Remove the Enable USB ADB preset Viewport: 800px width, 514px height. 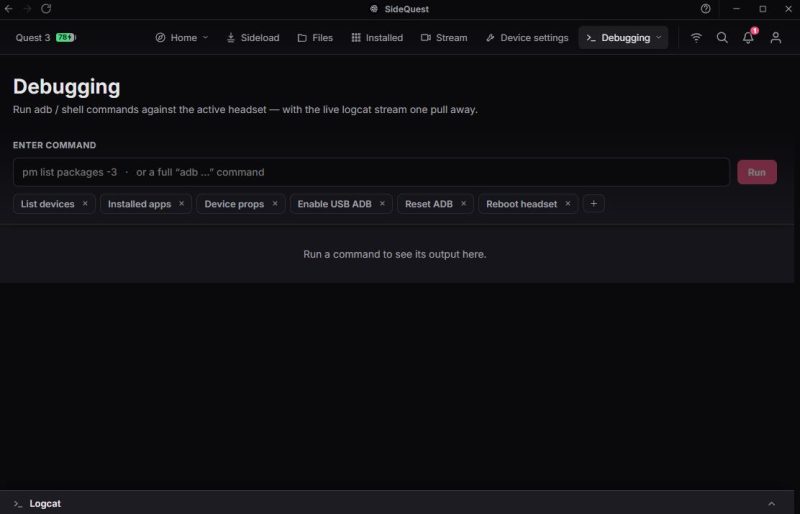click(x=382, y=204)
